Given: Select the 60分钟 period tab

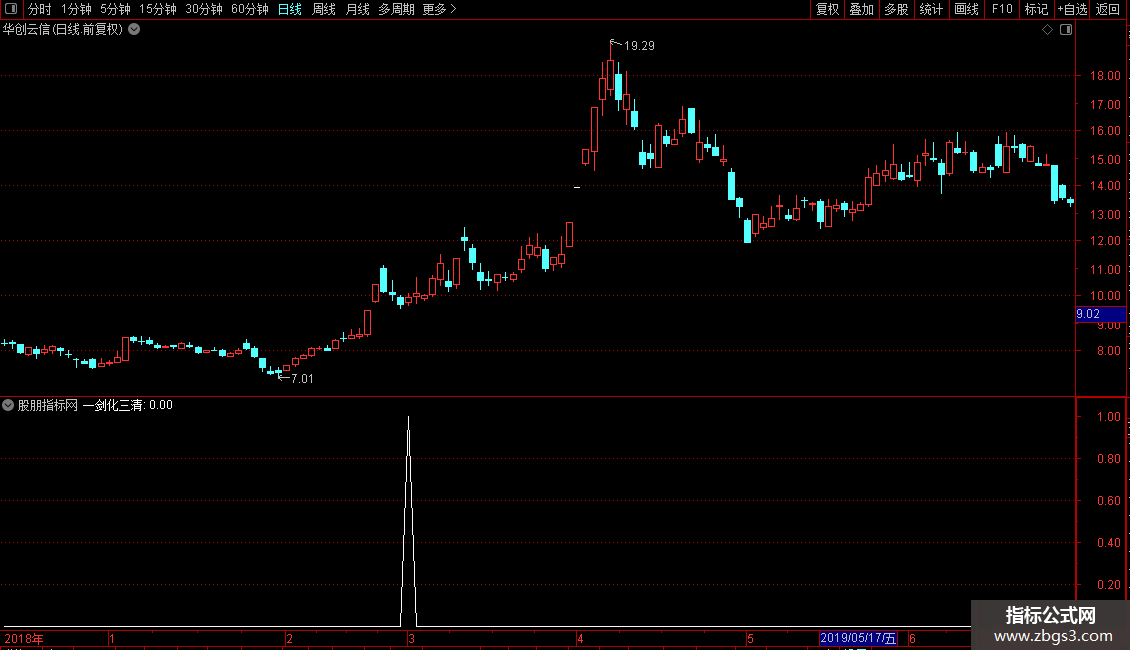Looking at the screenshot, I should (249, 9).
